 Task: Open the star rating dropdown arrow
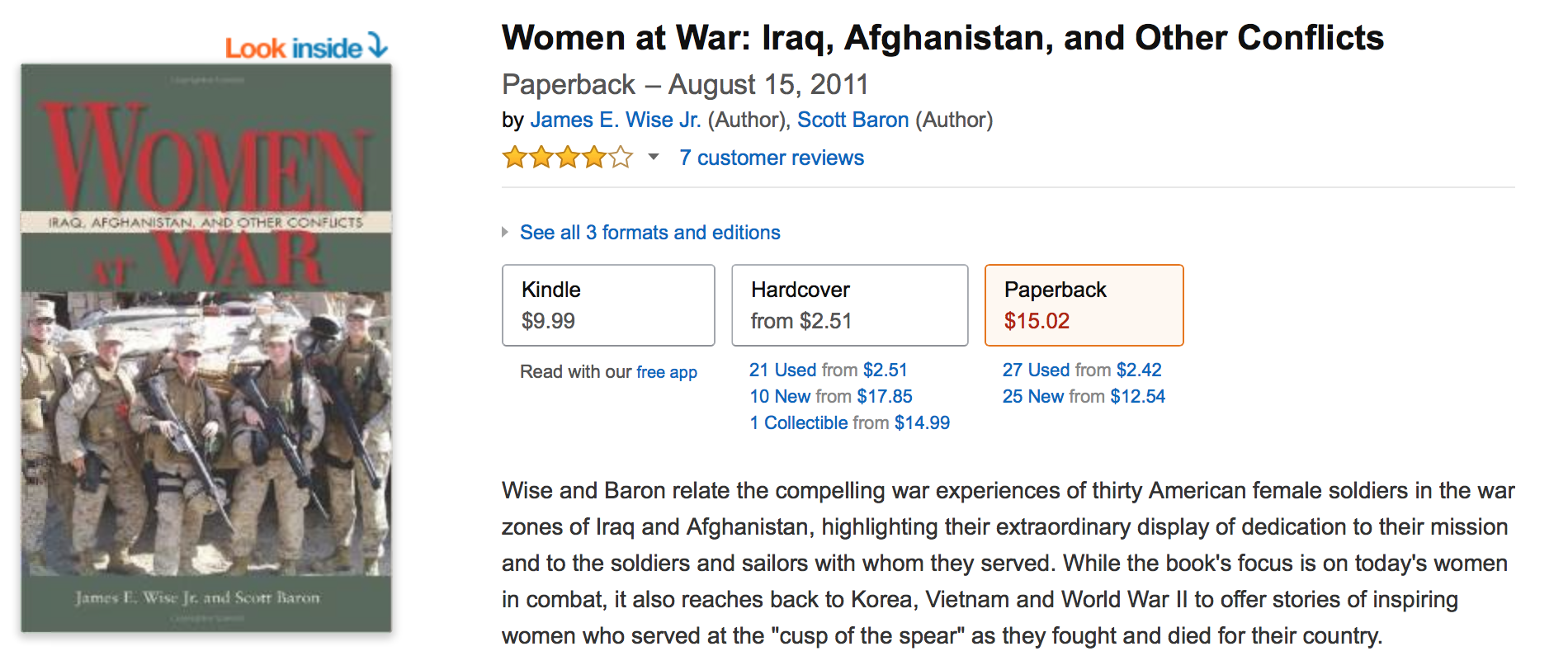pos(654,157)
